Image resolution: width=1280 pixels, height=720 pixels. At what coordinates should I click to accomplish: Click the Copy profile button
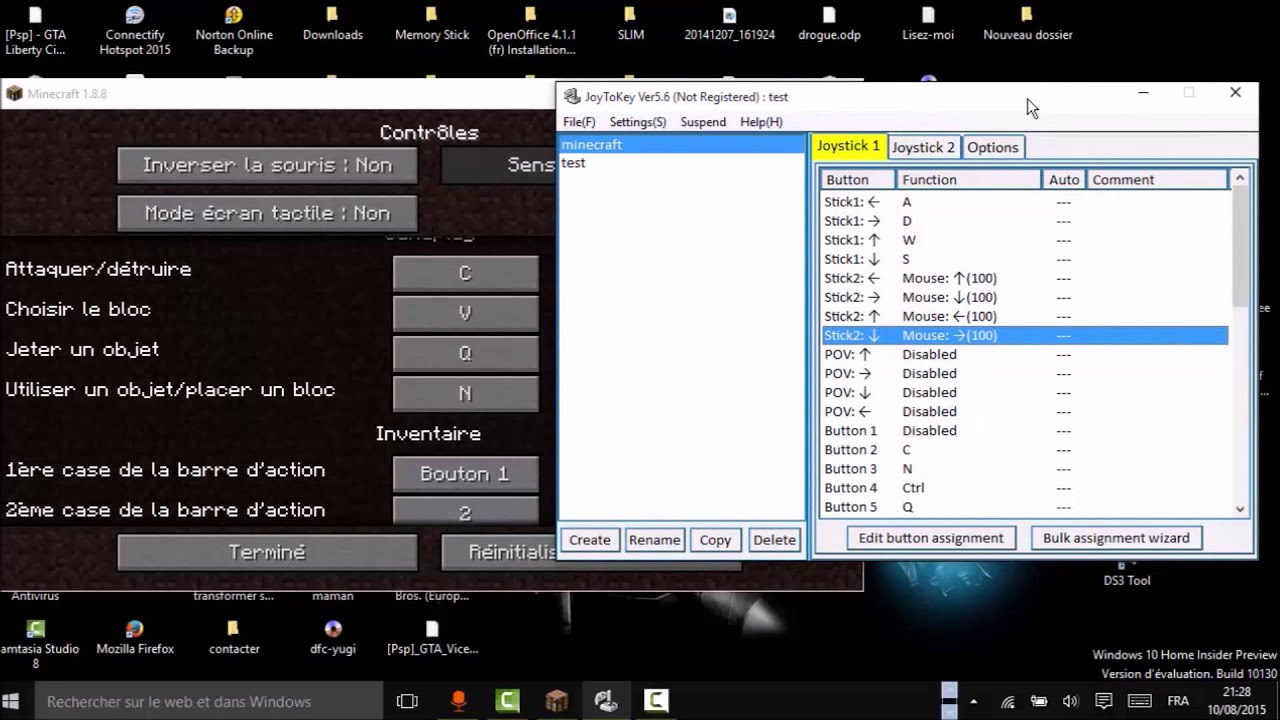tap(715, 540)
